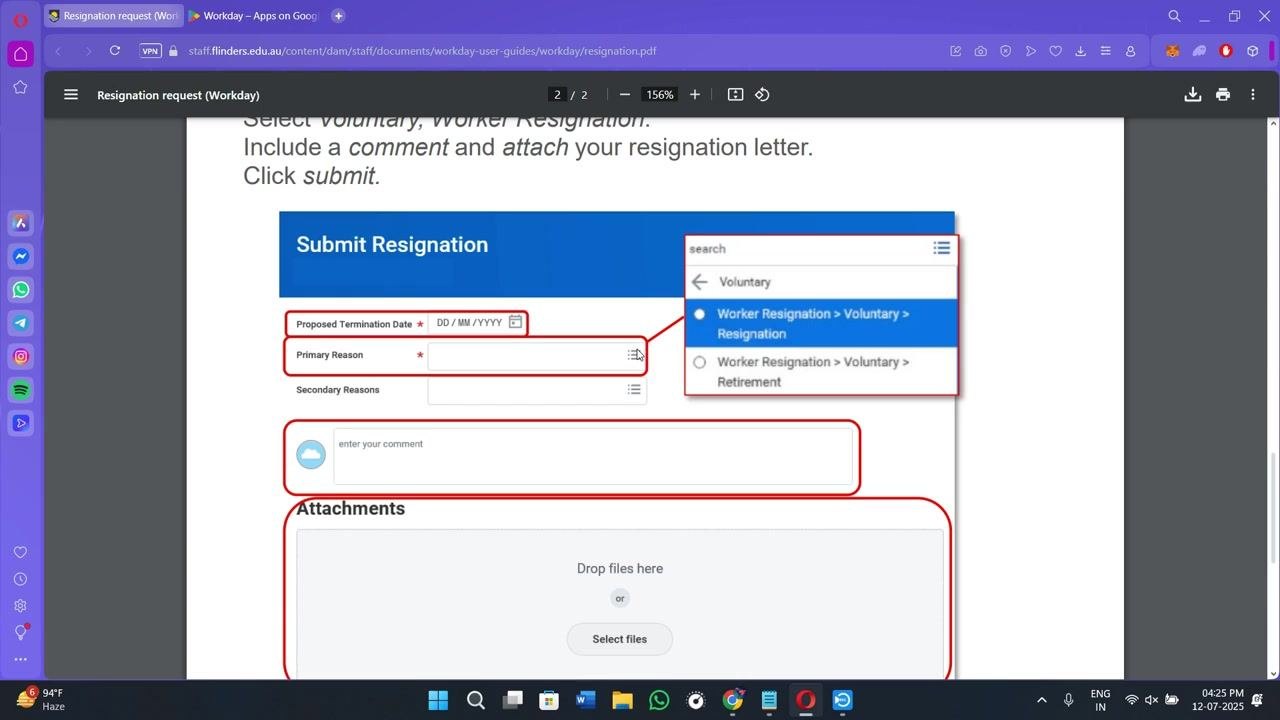Open the sidebar History clock icon
Viewport: 1280px width, 720px height.
tap(20, 579)
